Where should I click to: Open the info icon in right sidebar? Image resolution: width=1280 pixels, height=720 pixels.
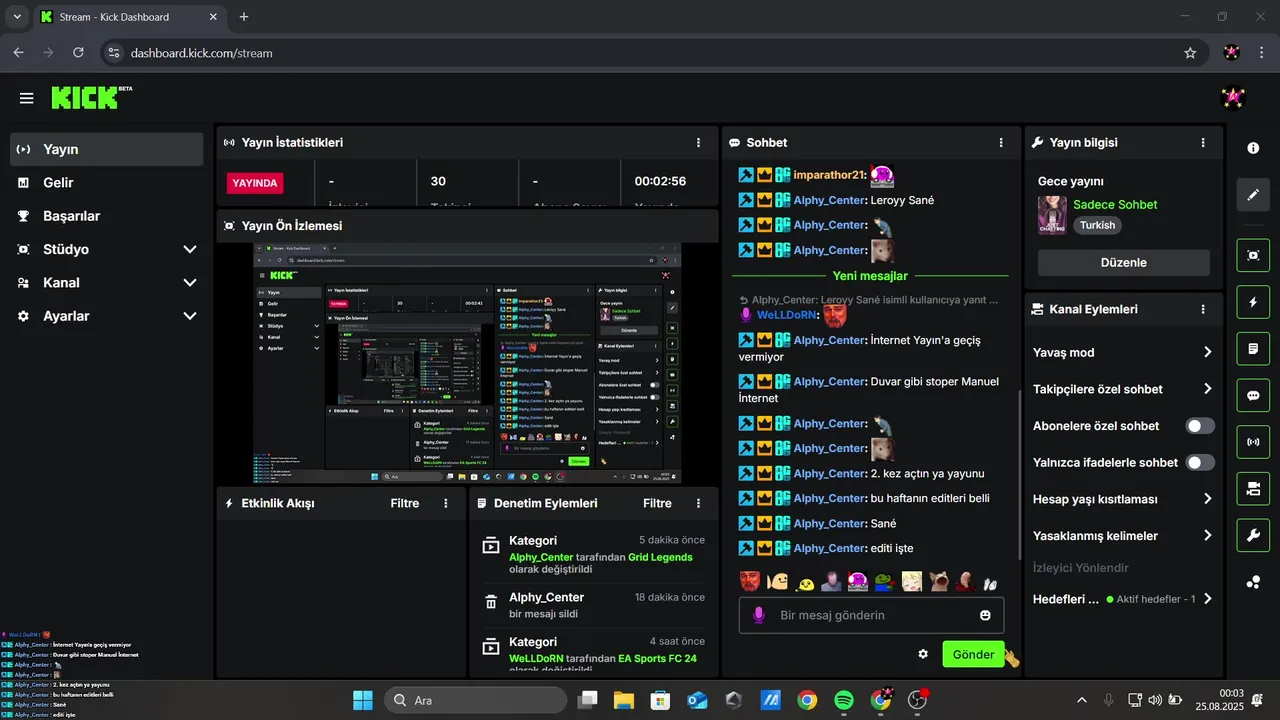[1253, 148]
